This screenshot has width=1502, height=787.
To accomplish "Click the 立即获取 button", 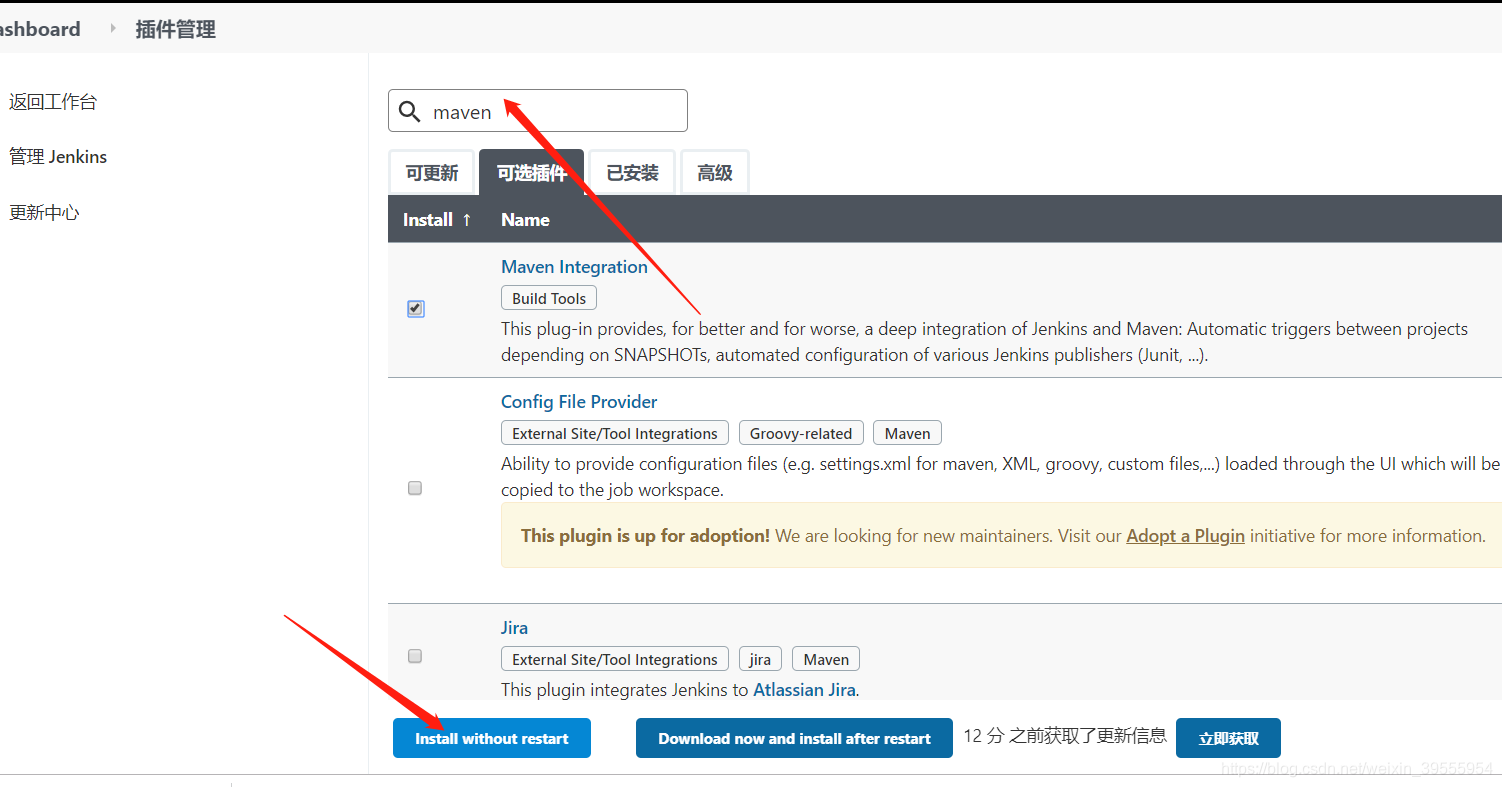I will 1228,738.
